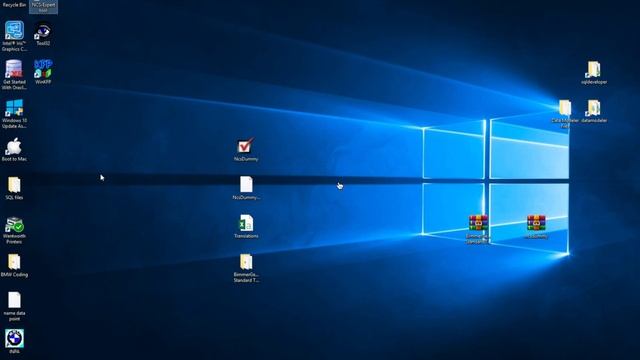This screenshot has height=360, width=640.
Task: Open the Data Modeler Files folder
Action: [x=565, y=113]
